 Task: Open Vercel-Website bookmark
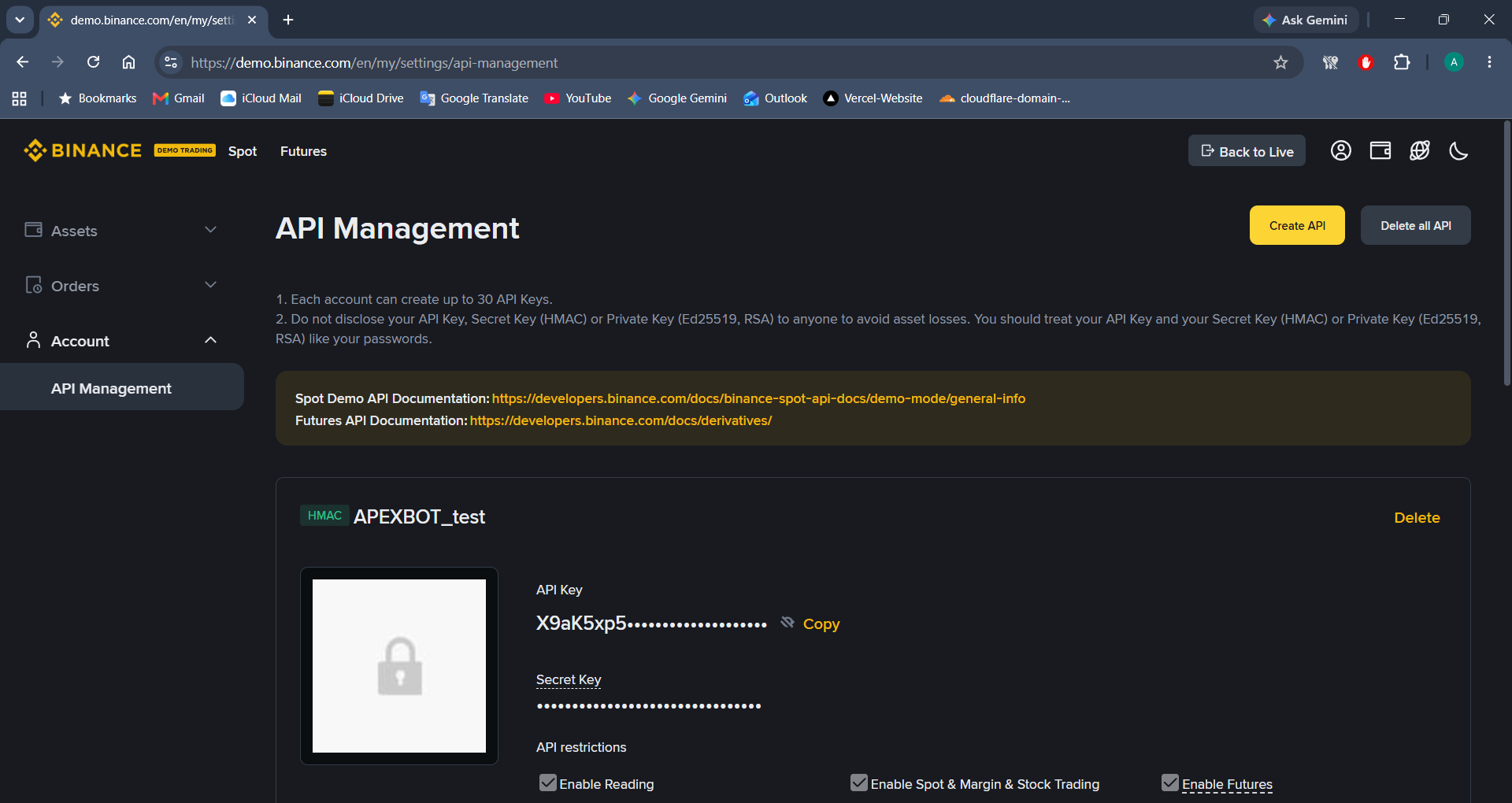click(x=873, y=98)
